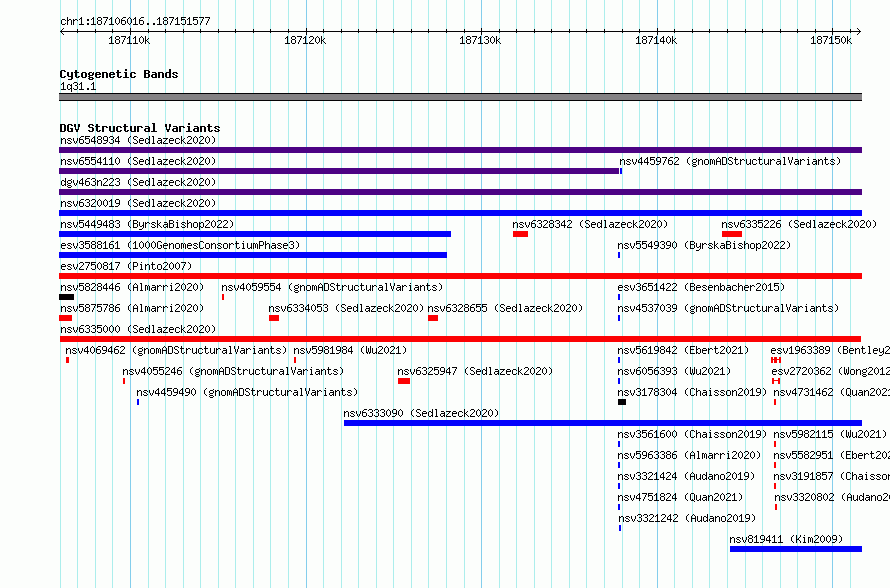Viewport: 890px width, 588px height.
Task: Click the 187110k ruler position
Action: tap(129, 40)
